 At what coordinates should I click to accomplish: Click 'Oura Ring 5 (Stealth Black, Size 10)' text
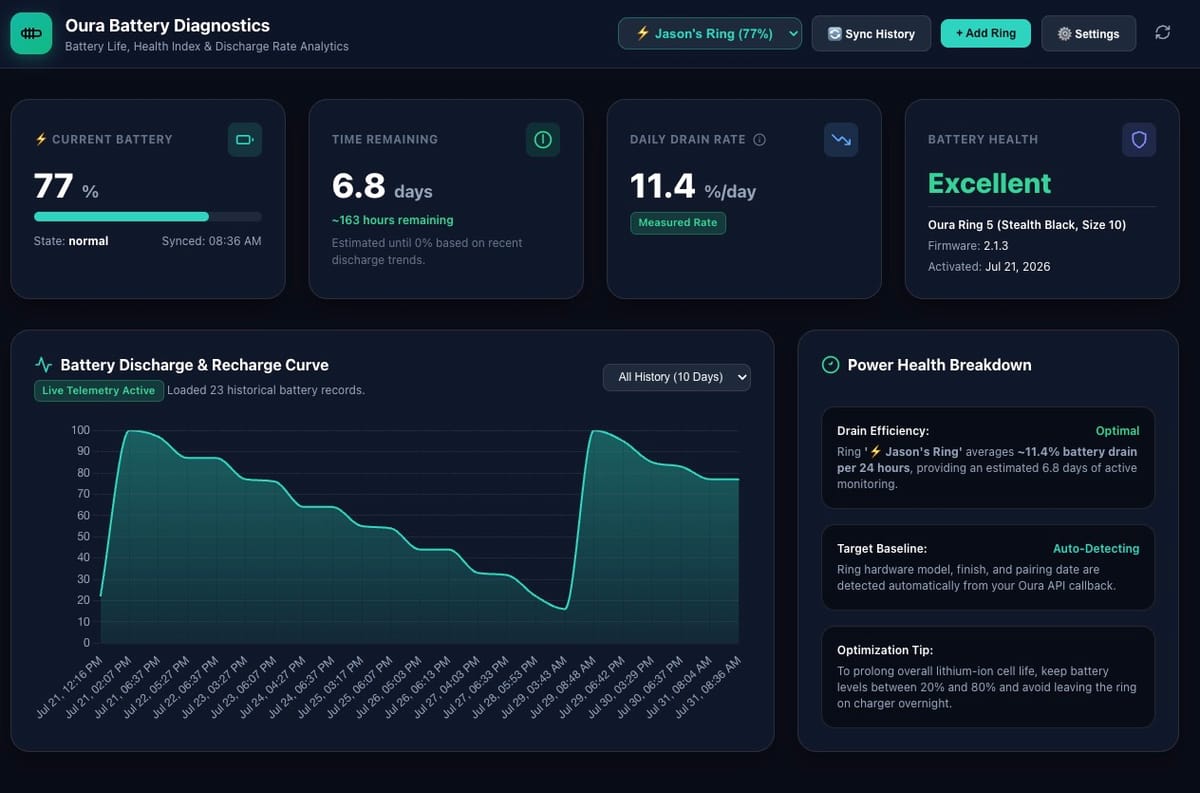point(1027,225)
